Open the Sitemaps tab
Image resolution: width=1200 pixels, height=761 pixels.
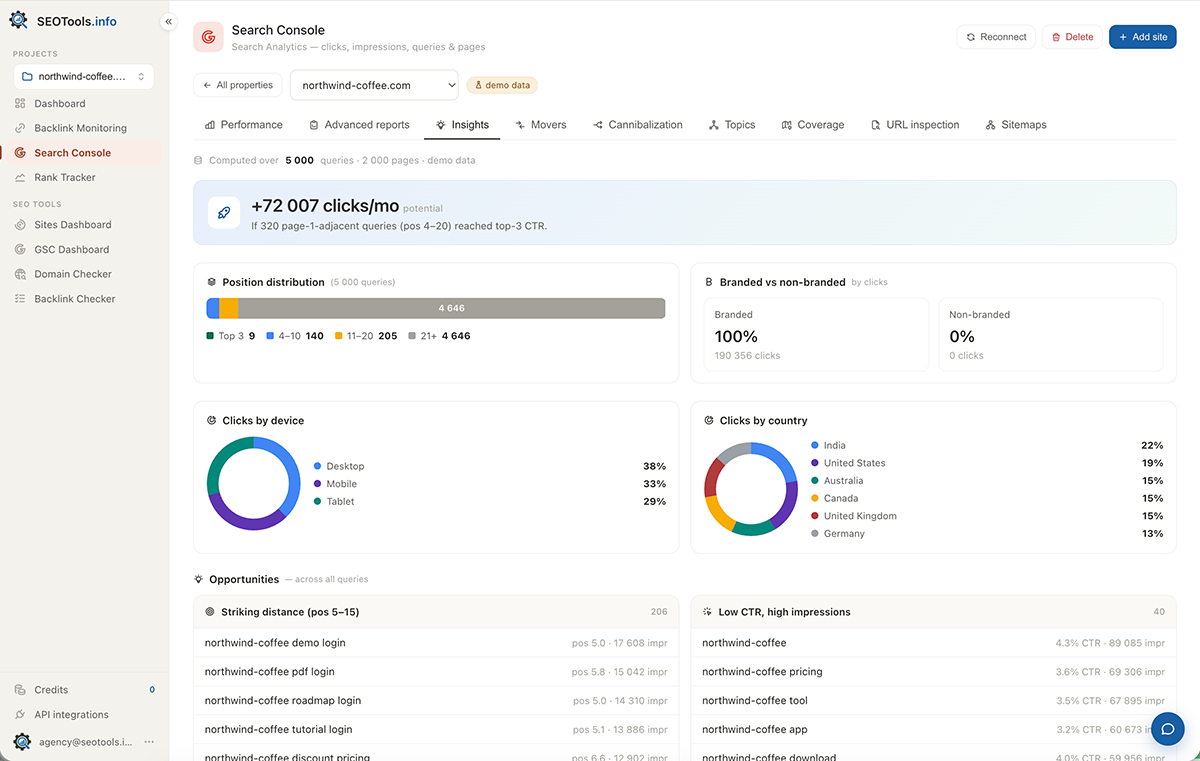coord(1016,125)
